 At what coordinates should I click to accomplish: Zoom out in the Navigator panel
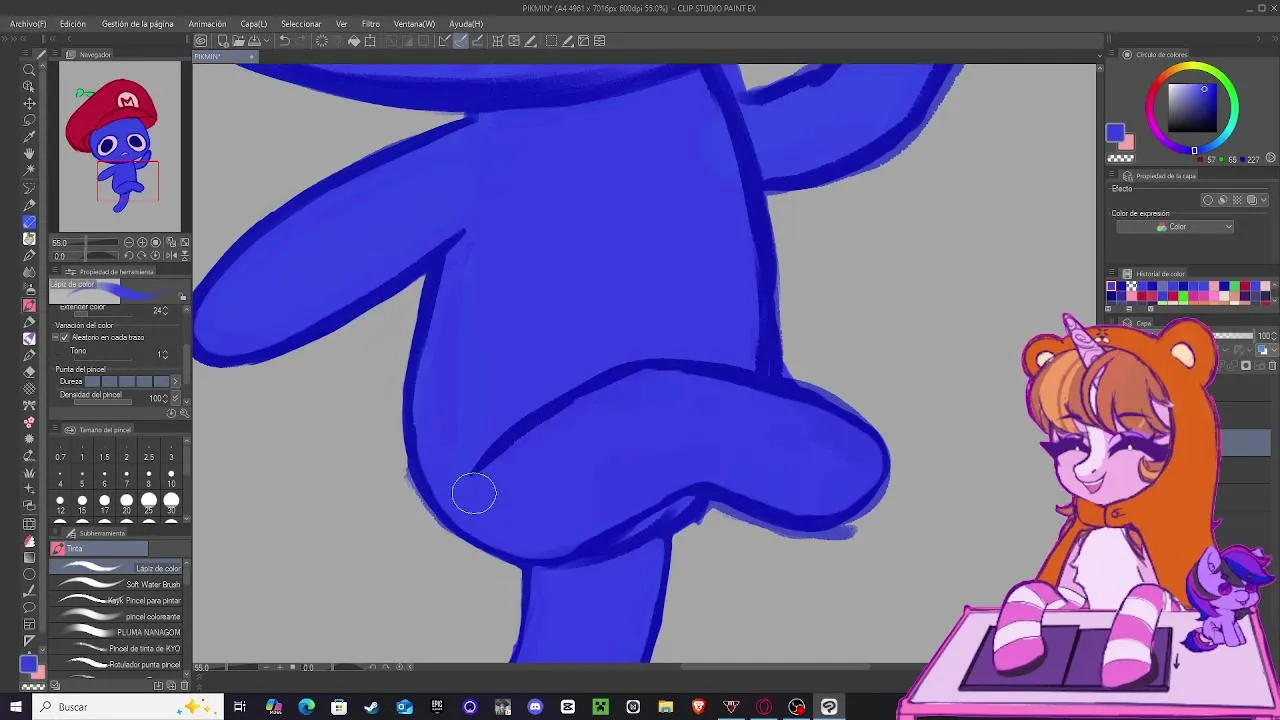(129, 243)
